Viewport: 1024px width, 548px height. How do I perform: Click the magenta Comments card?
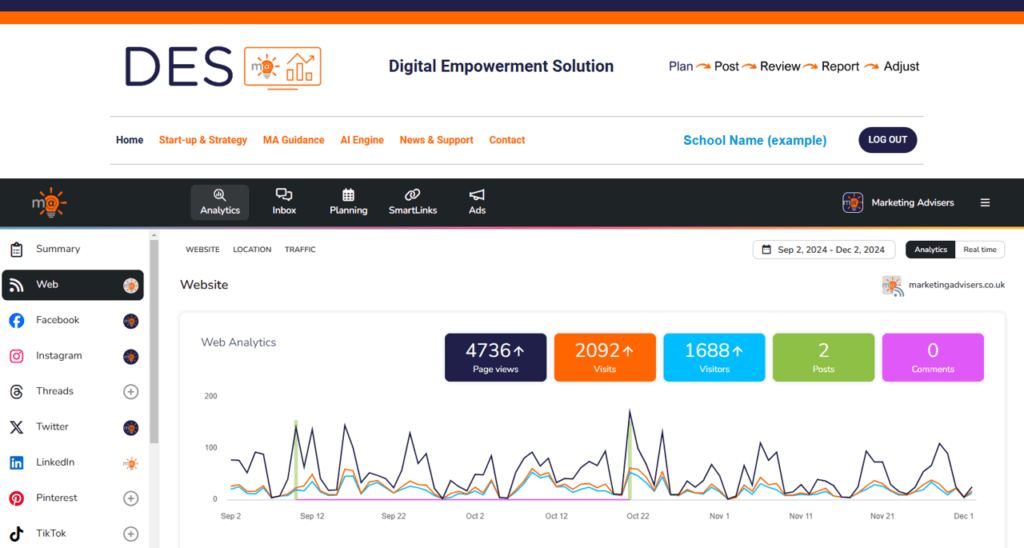(x=933, y=357)
